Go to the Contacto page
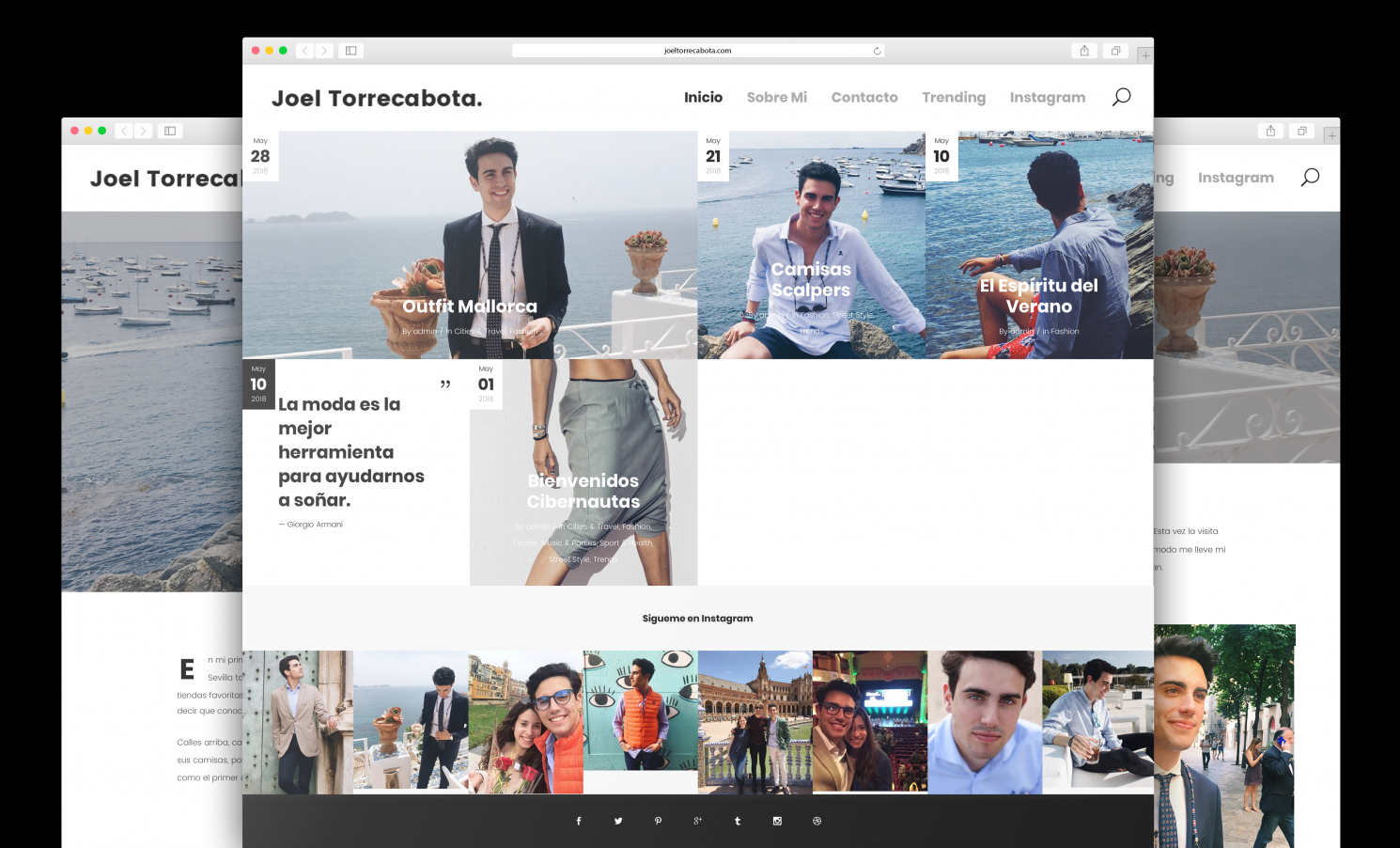Viewport: 1400px width, 848px height. coord(863,97)
